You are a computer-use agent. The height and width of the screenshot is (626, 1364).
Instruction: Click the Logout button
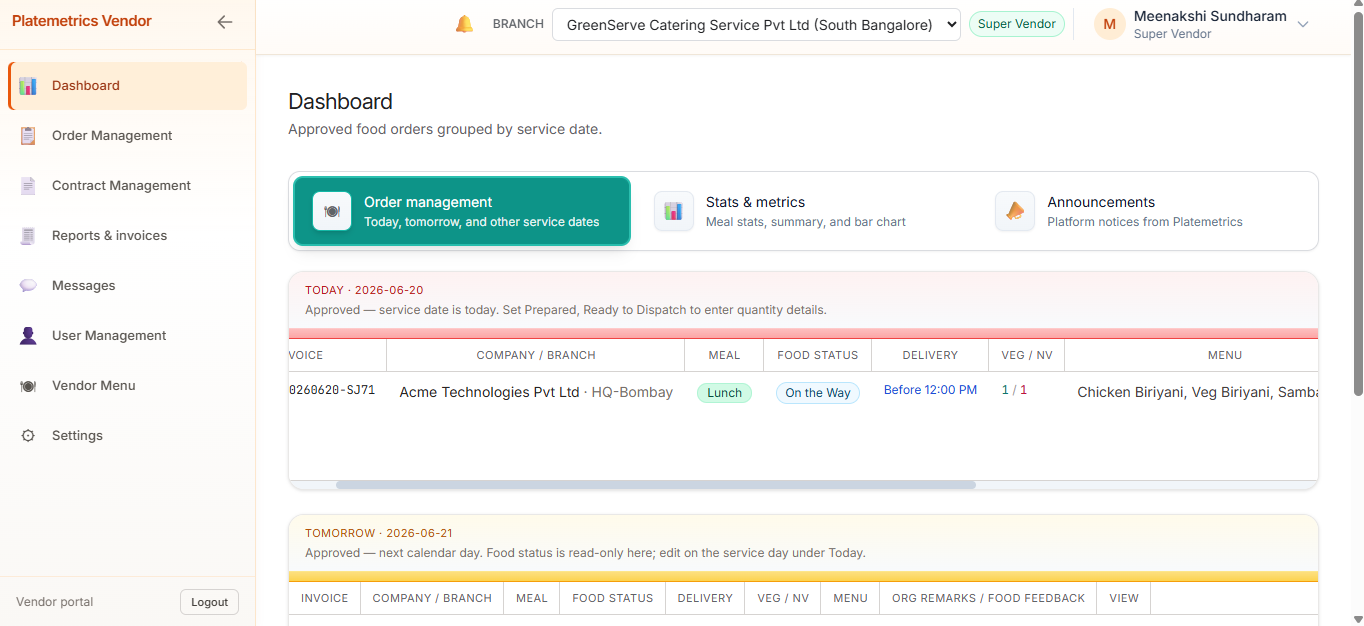[x=209, y=602]
